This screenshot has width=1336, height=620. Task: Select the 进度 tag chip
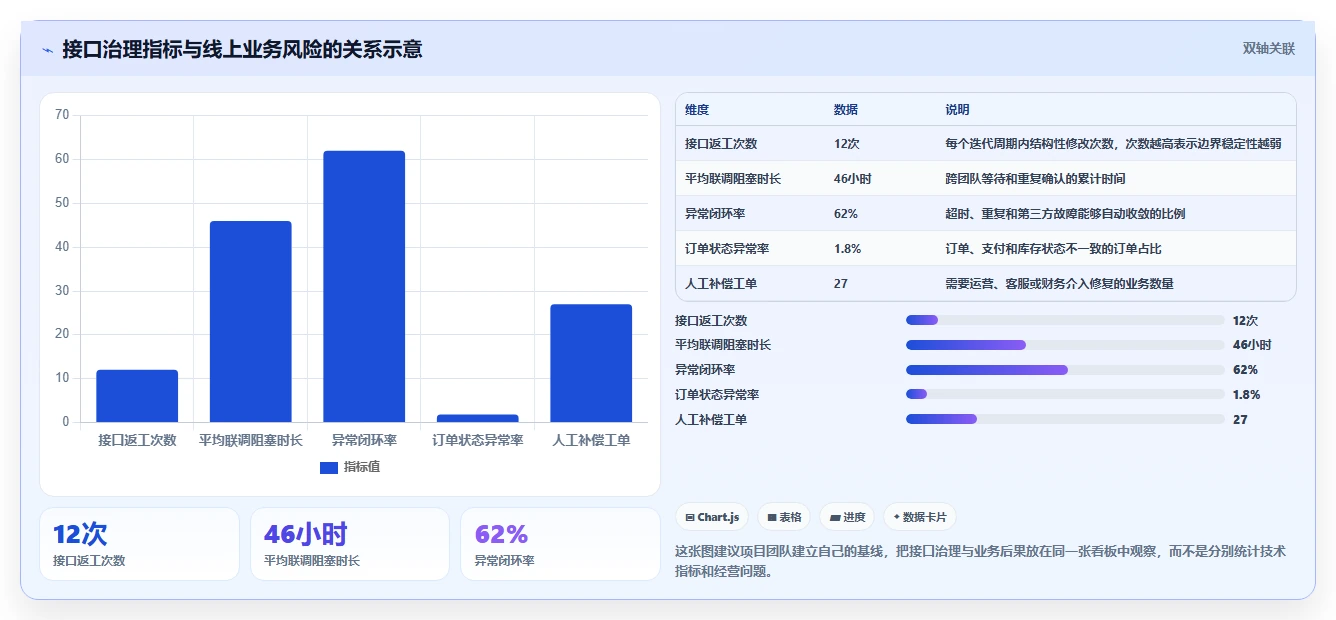click(847, 517)
